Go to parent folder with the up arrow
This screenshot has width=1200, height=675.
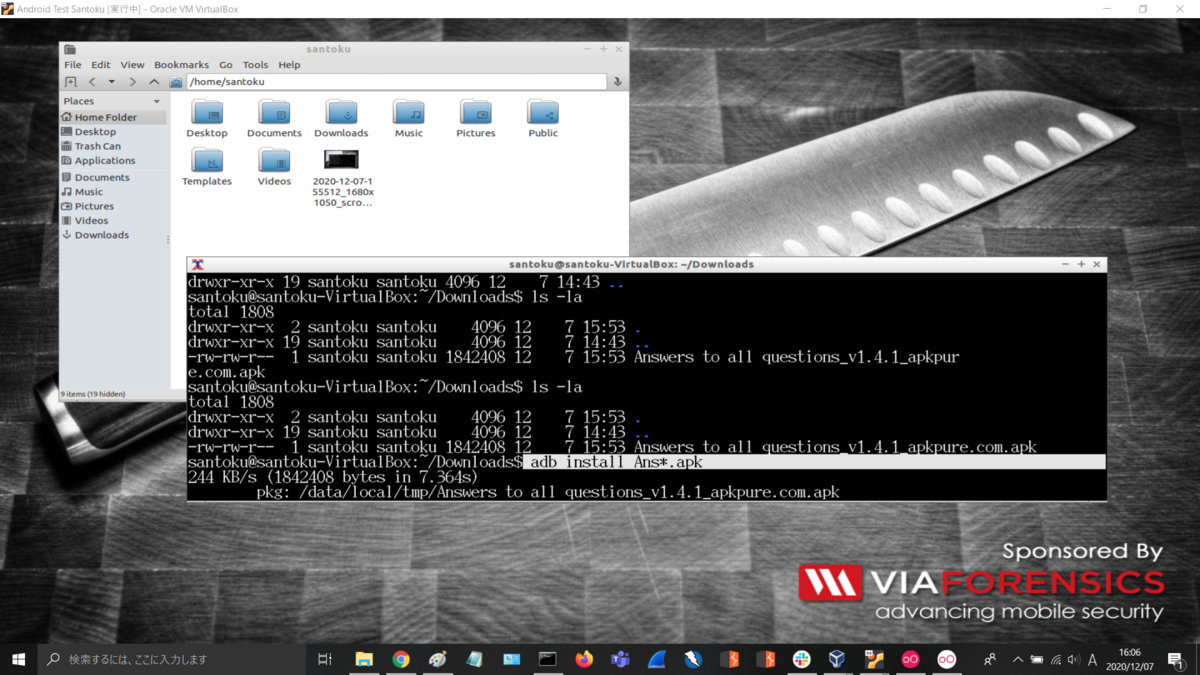click(154, 82)
